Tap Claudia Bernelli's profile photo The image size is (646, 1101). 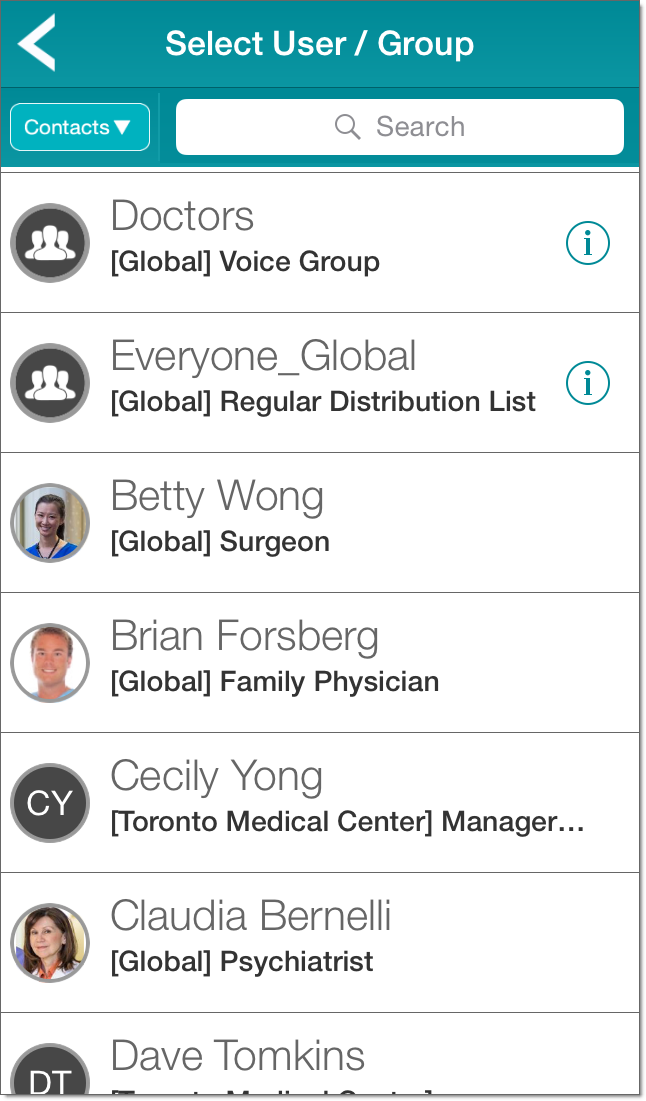click(x=50, y=943)
